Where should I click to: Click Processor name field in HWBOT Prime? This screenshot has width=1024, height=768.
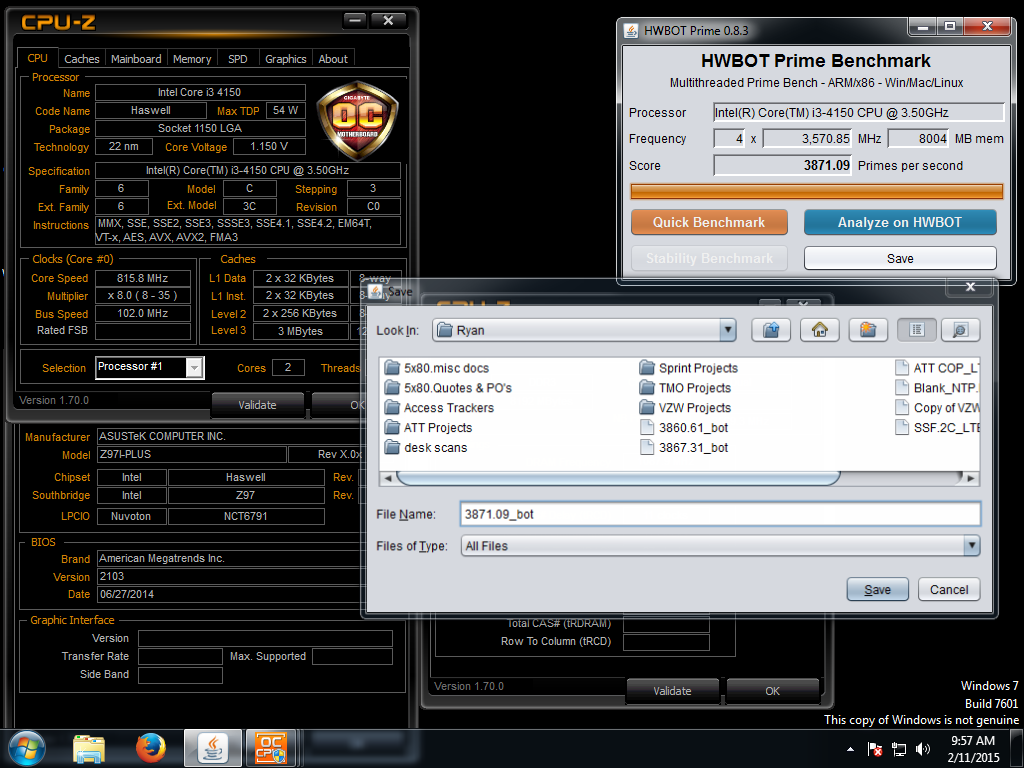tap(858, 112)
